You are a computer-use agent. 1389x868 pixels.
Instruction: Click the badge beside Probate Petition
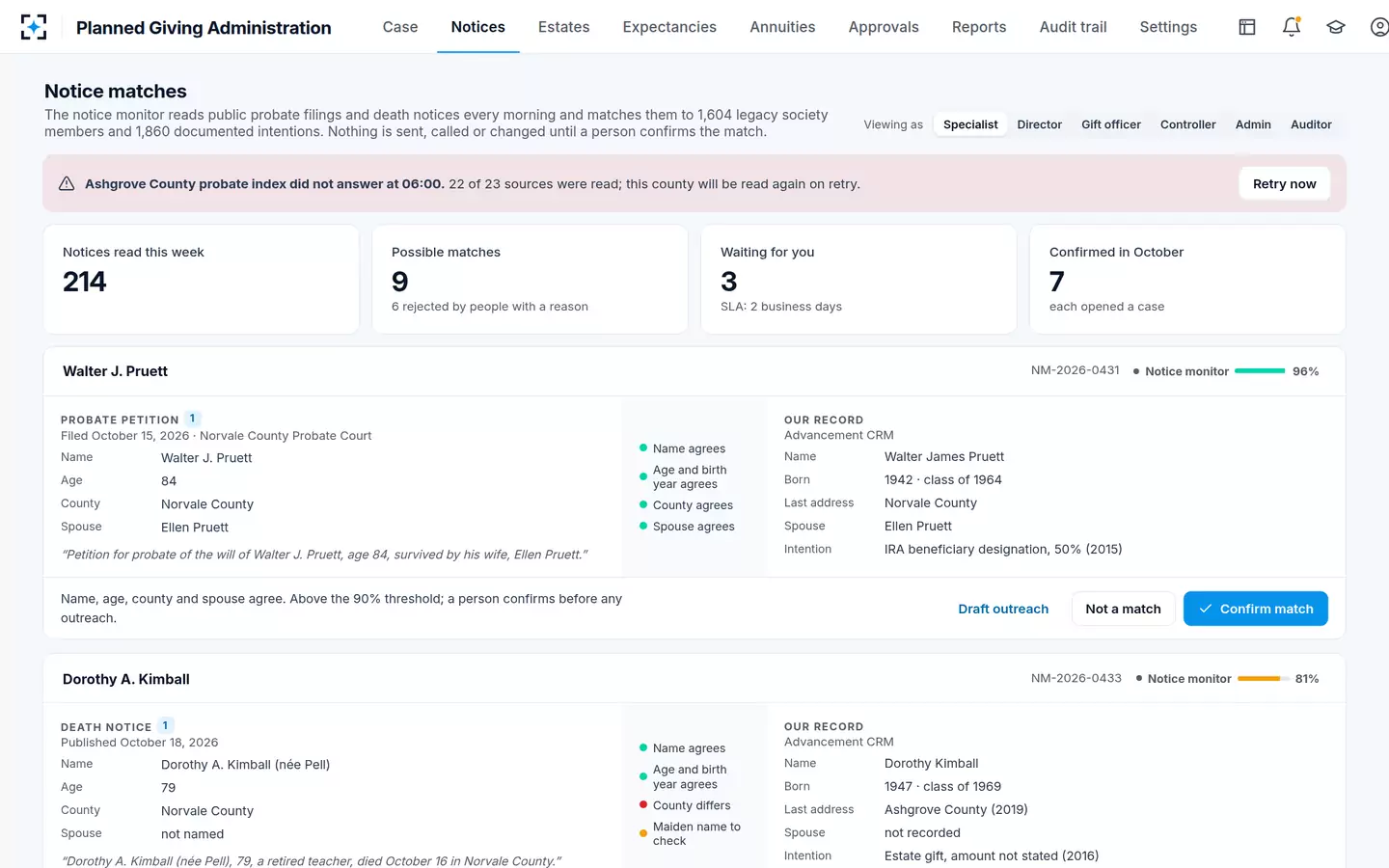tap(193, 419)
